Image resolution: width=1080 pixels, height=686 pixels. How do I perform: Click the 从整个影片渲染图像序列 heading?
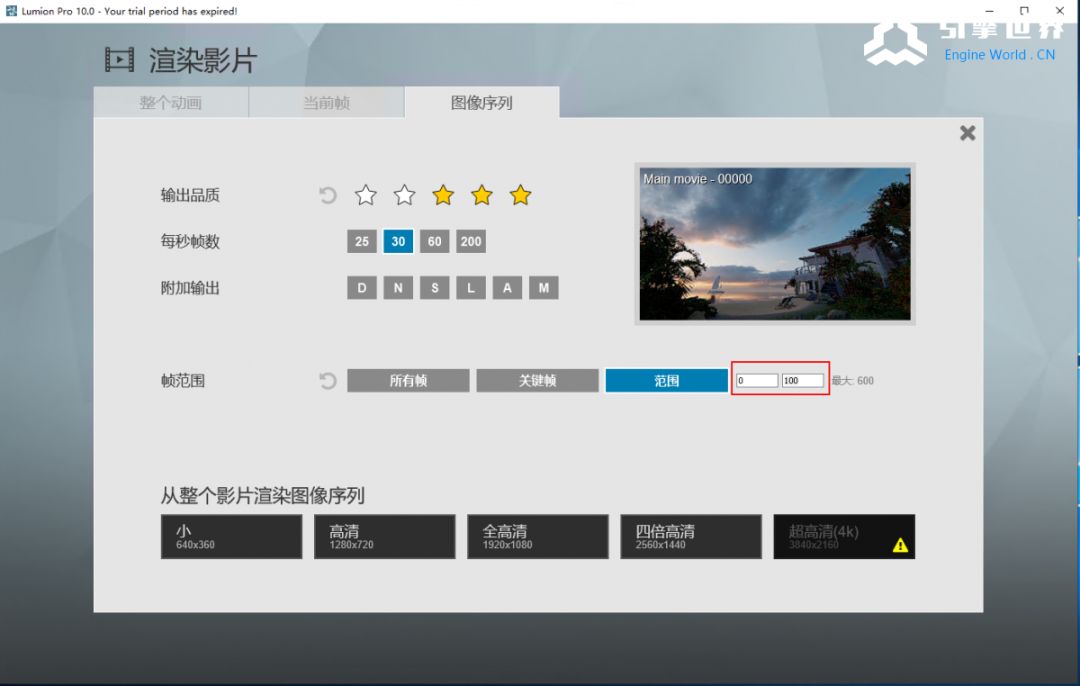tap(262, 495)
